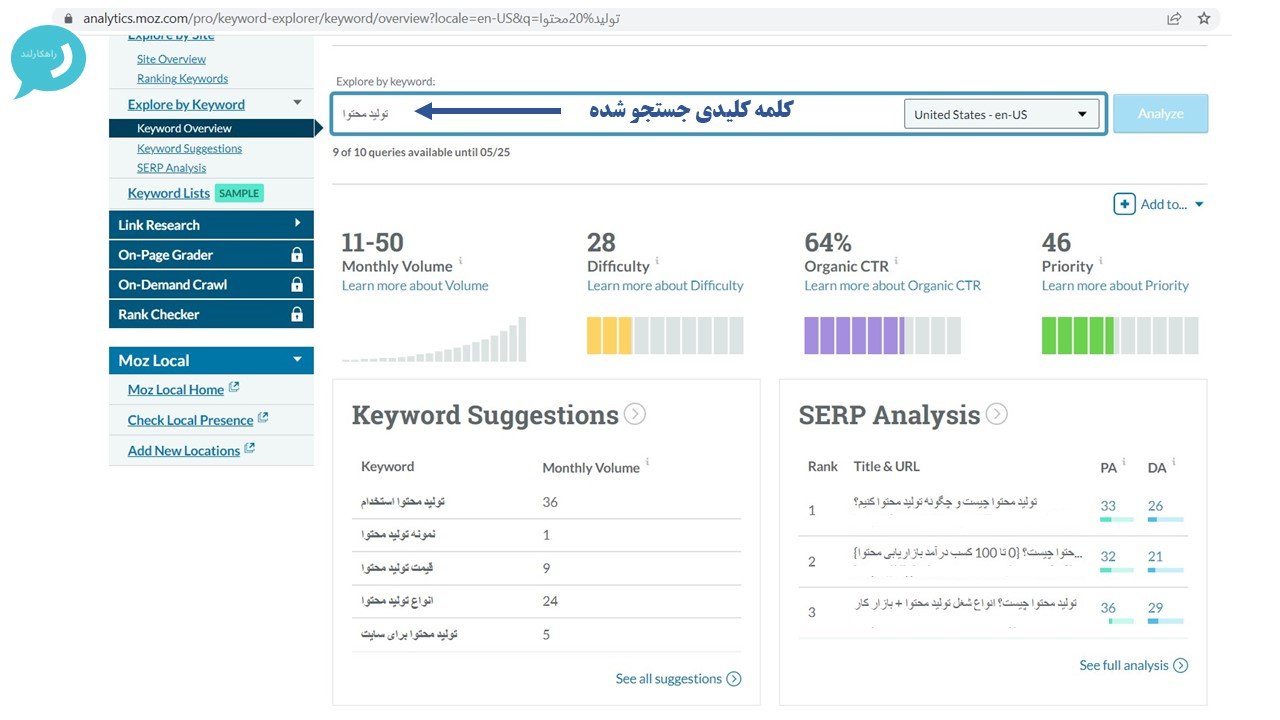1280x720 pixels.
Task: Click the address bar lock icon
Action: 69,18
